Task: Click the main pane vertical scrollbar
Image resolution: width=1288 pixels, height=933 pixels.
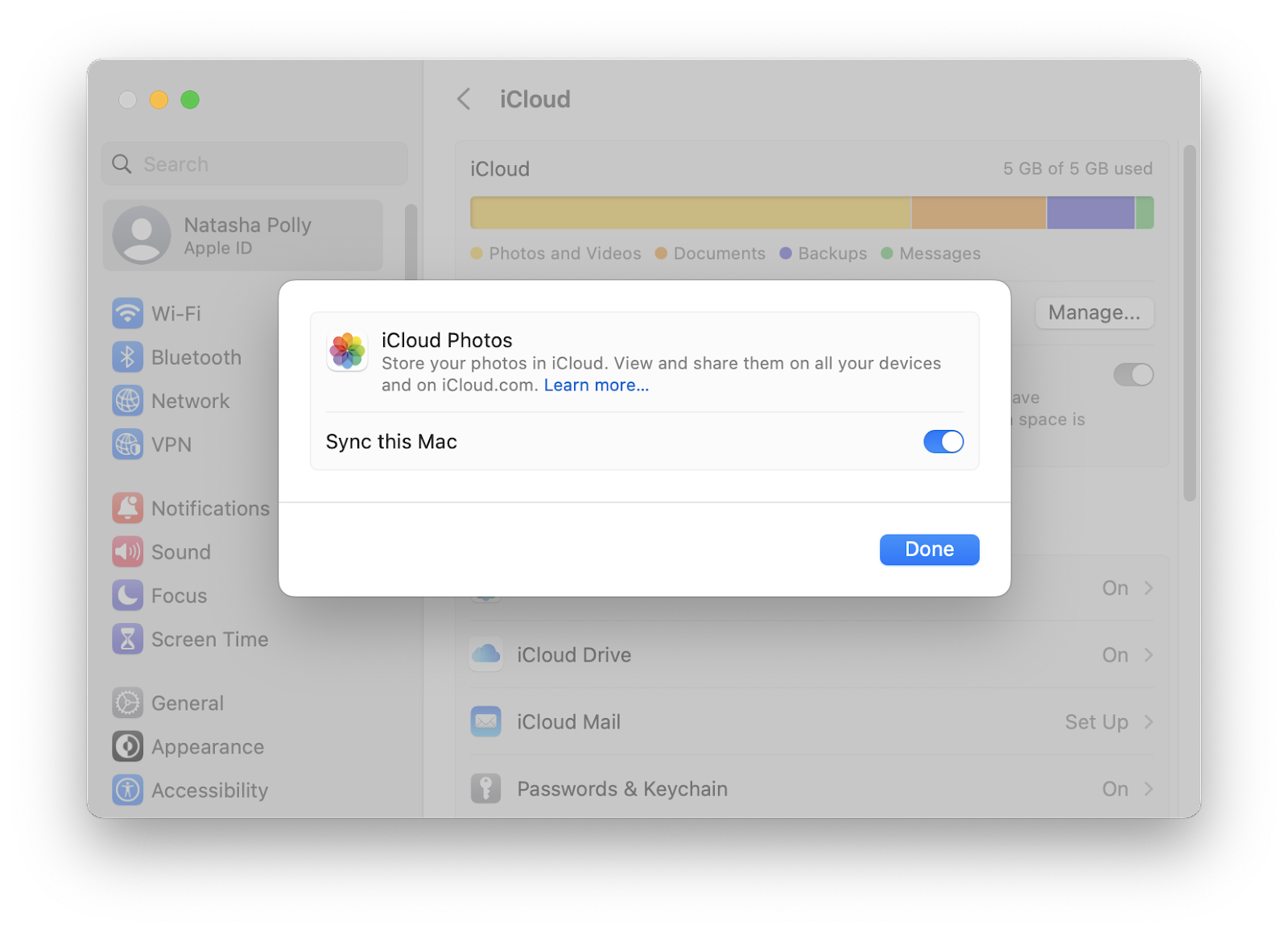Action: pyautogui.click(x=1190, y=323)
